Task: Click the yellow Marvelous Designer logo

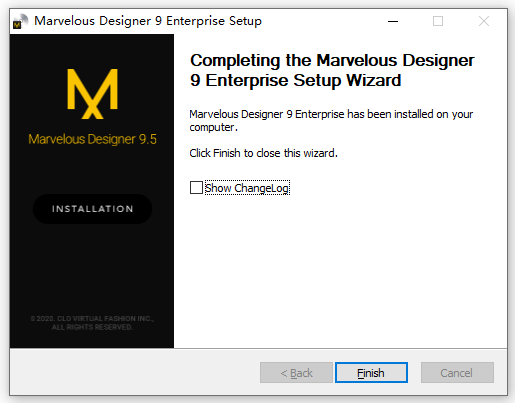Action: point(92,94)
